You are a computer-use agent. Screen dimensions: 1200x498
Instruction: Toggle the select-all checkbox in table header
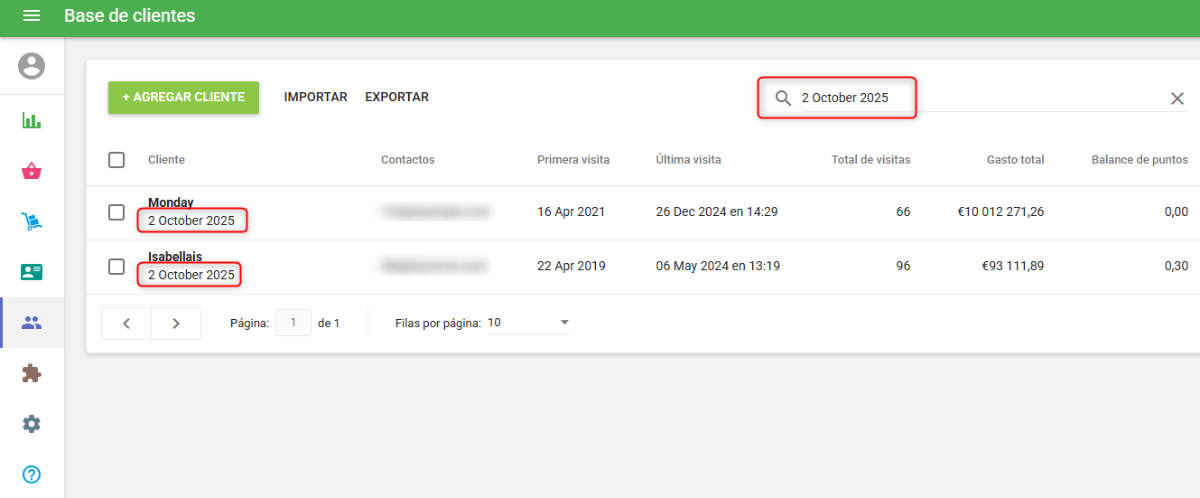(x=117, y=160)
